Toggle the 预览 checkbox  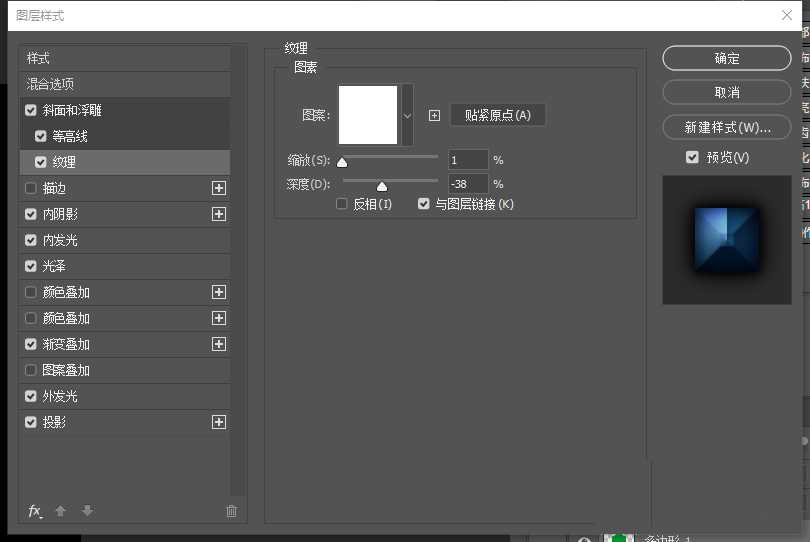[692, 157]
